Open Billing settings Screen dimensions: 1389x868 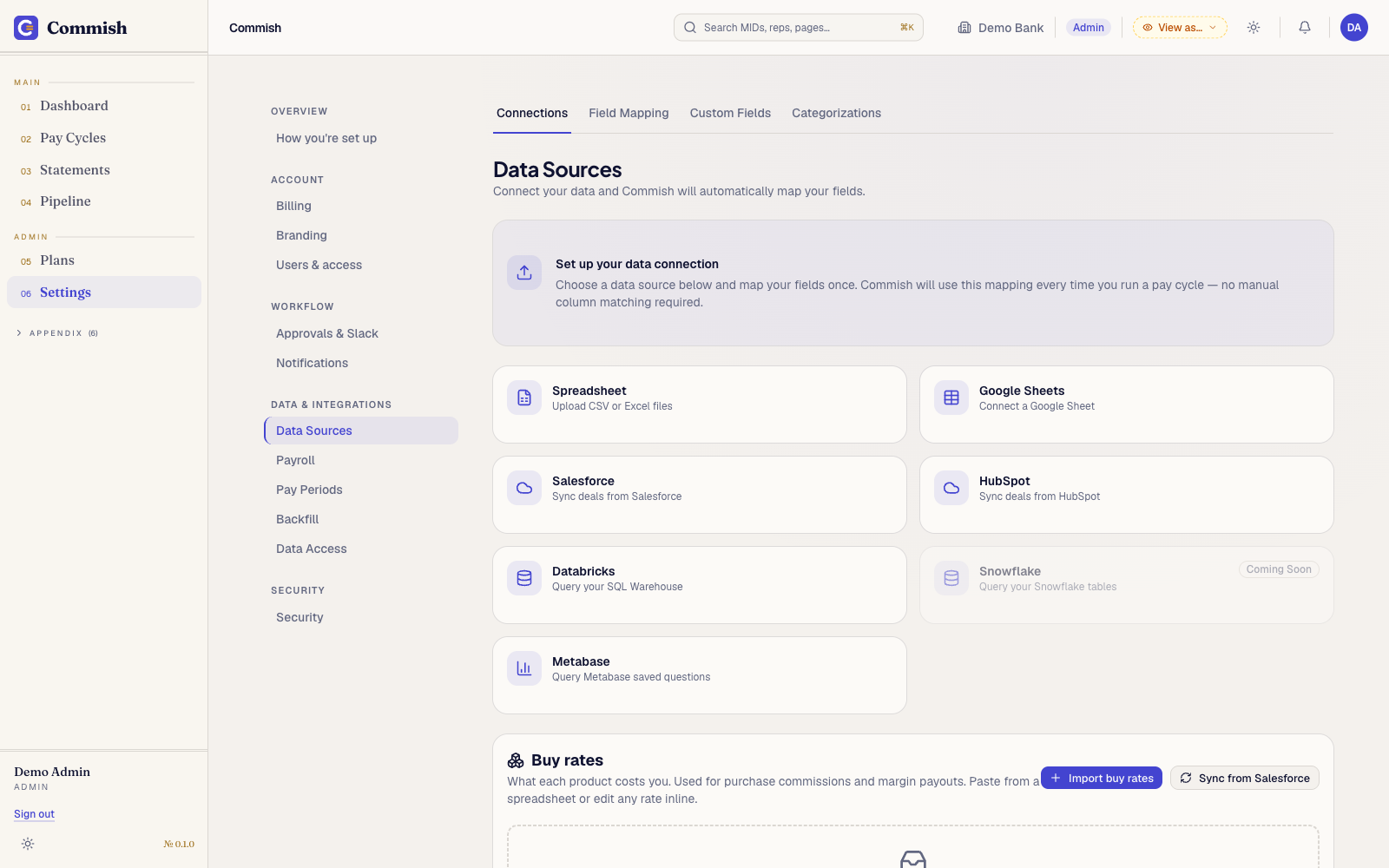point(361,206)
